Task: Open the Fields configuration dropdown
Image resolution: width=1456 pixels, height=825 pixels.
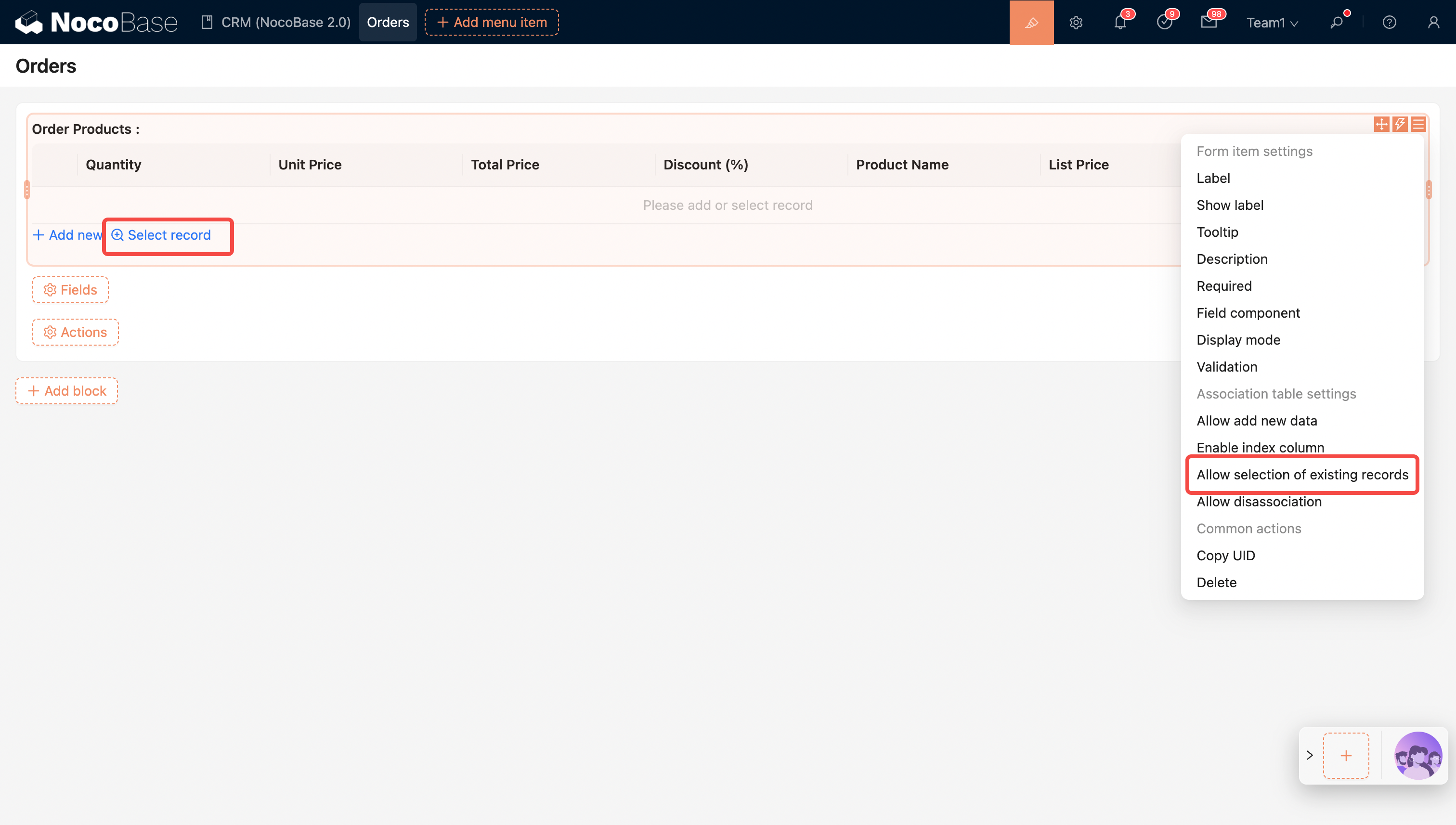Action: [70, 290]
